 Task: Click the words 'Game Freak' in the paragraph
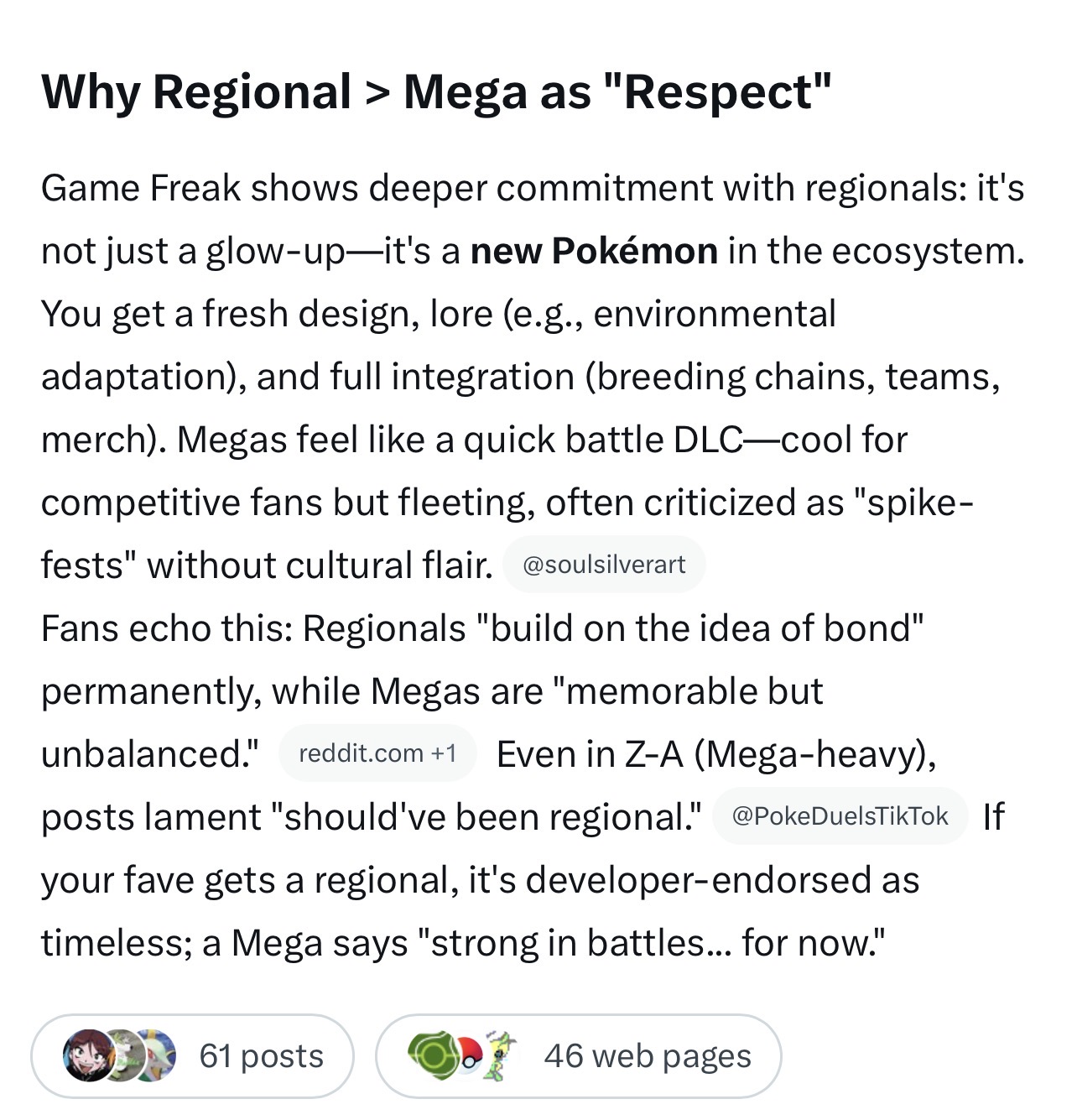pyautogui.click(x=140, y=188)
